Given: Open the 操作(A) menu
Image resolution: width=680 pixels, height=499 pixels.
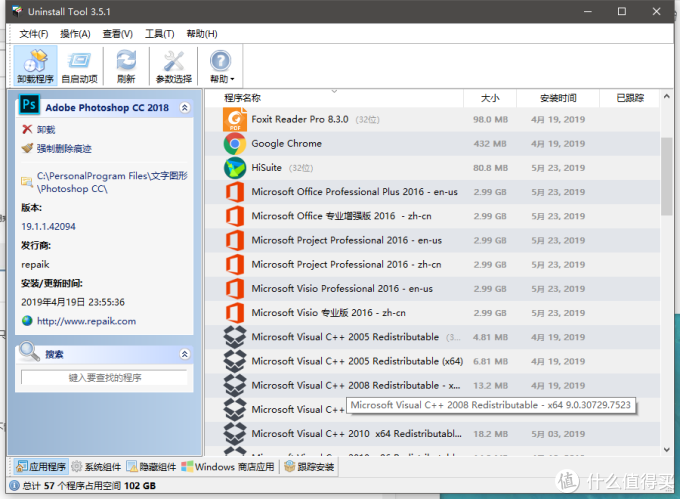Looking at the screenshot, I should 75,34.
